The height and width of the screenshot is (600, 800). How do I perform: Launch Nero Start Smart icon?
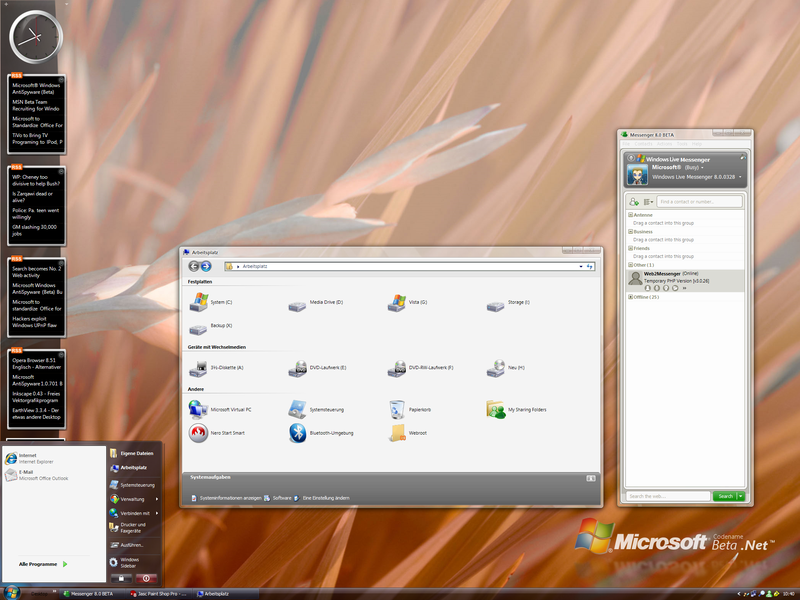197,432
